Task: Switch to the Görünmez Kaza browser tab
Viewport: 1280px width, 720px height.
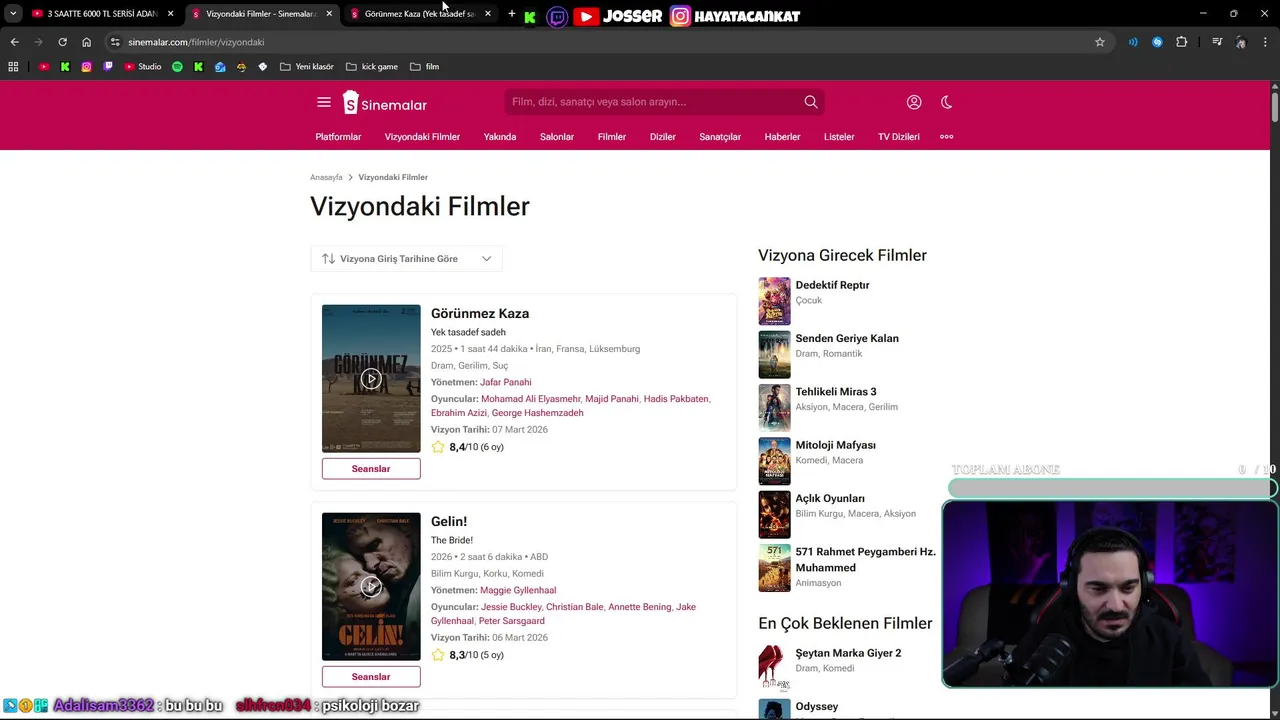Action: coord(420,14)
